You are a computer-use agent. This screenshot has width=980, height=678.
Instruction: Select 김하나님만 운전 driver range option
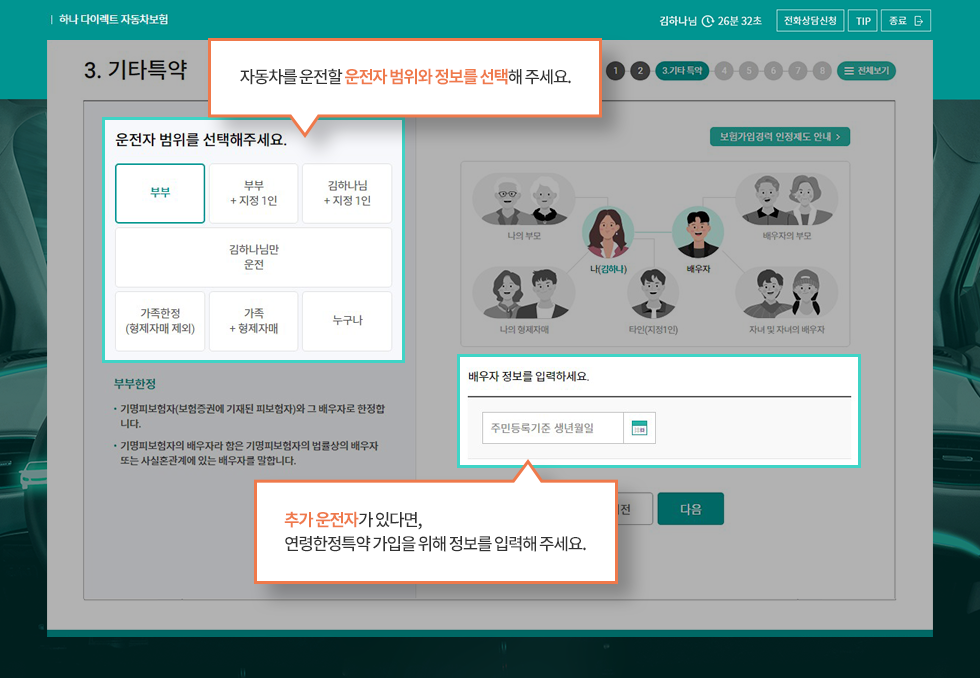tap(253, 257)
